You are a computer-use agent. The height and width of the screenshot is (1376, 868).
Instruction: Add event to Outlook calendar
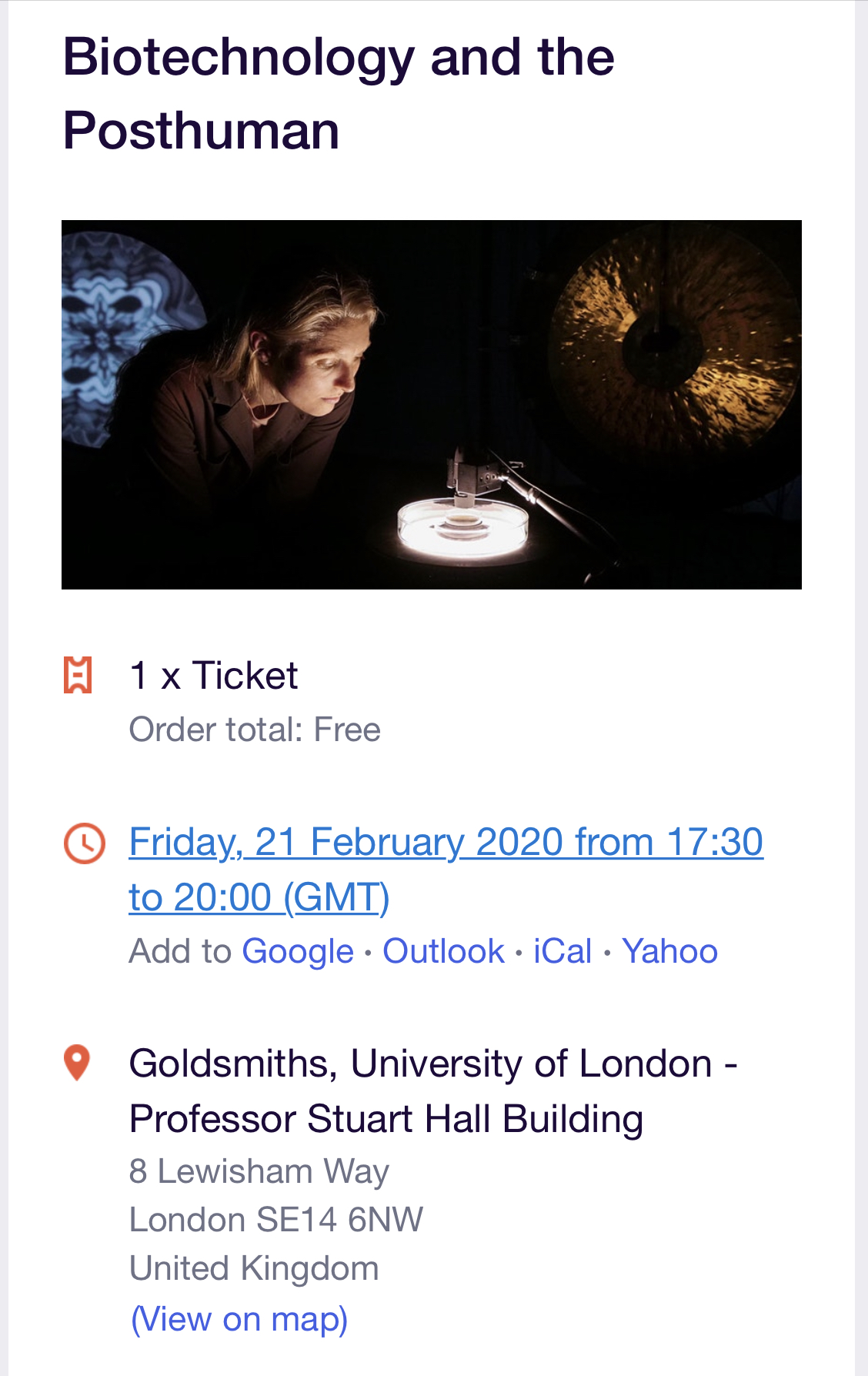point(443,951)
